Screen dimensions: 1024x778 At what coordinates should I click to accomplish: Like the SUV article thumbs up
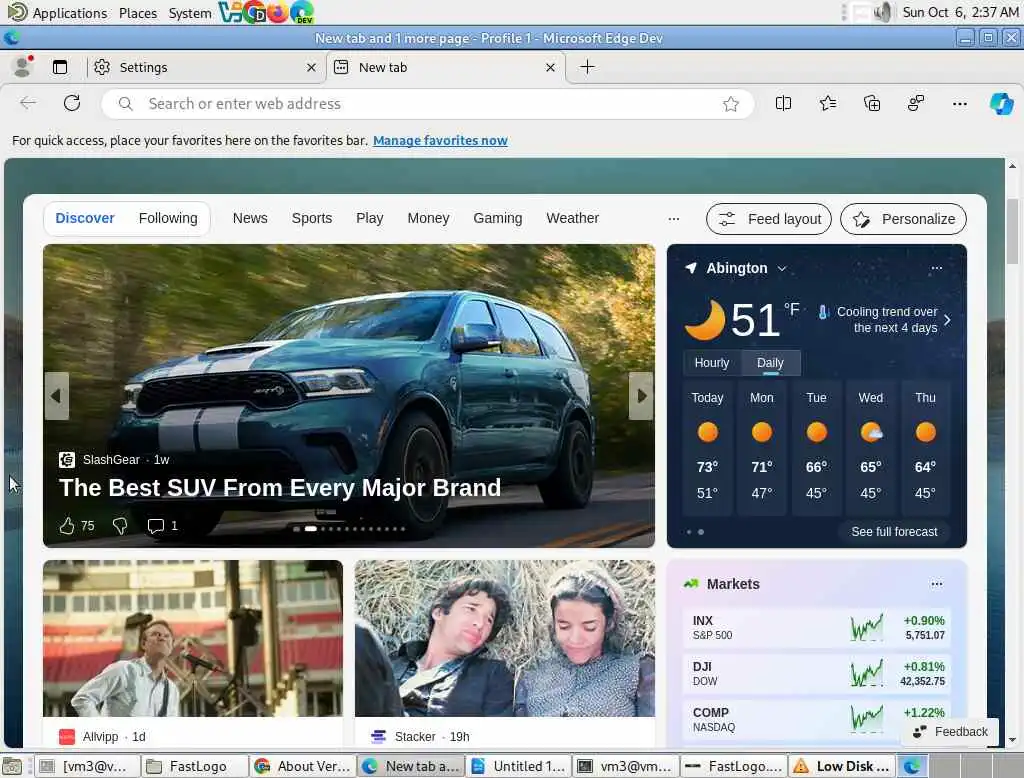(x=67, y=526)
